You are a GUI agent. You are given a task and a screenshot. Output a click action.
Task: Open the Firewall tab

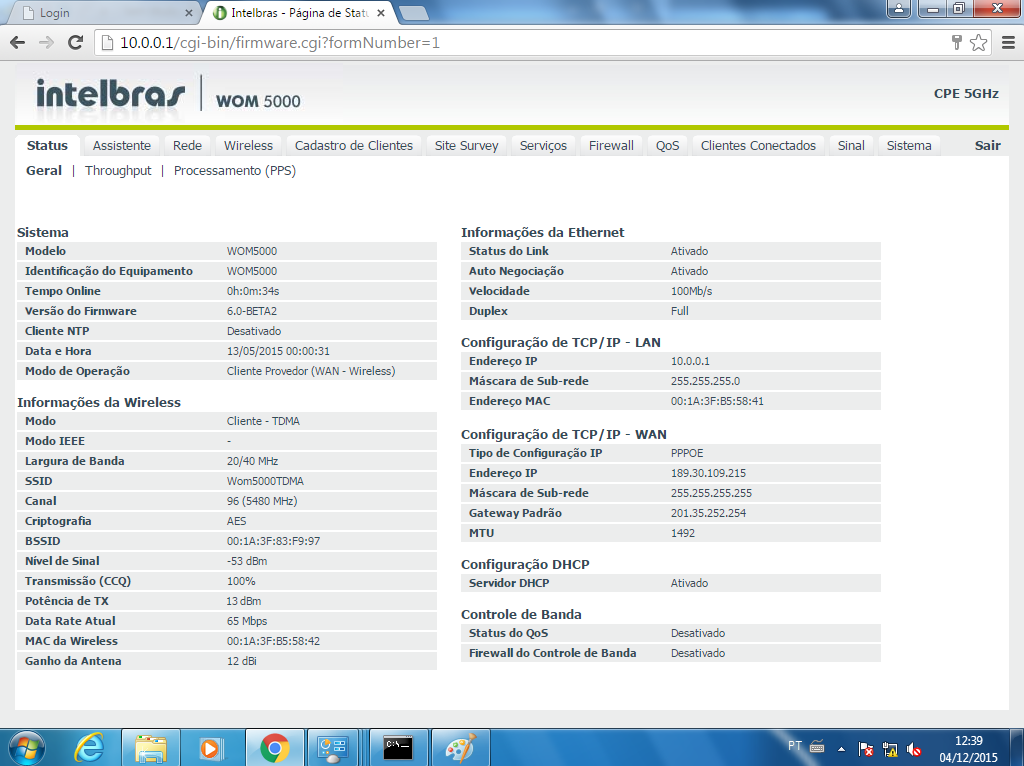(611, 146)
